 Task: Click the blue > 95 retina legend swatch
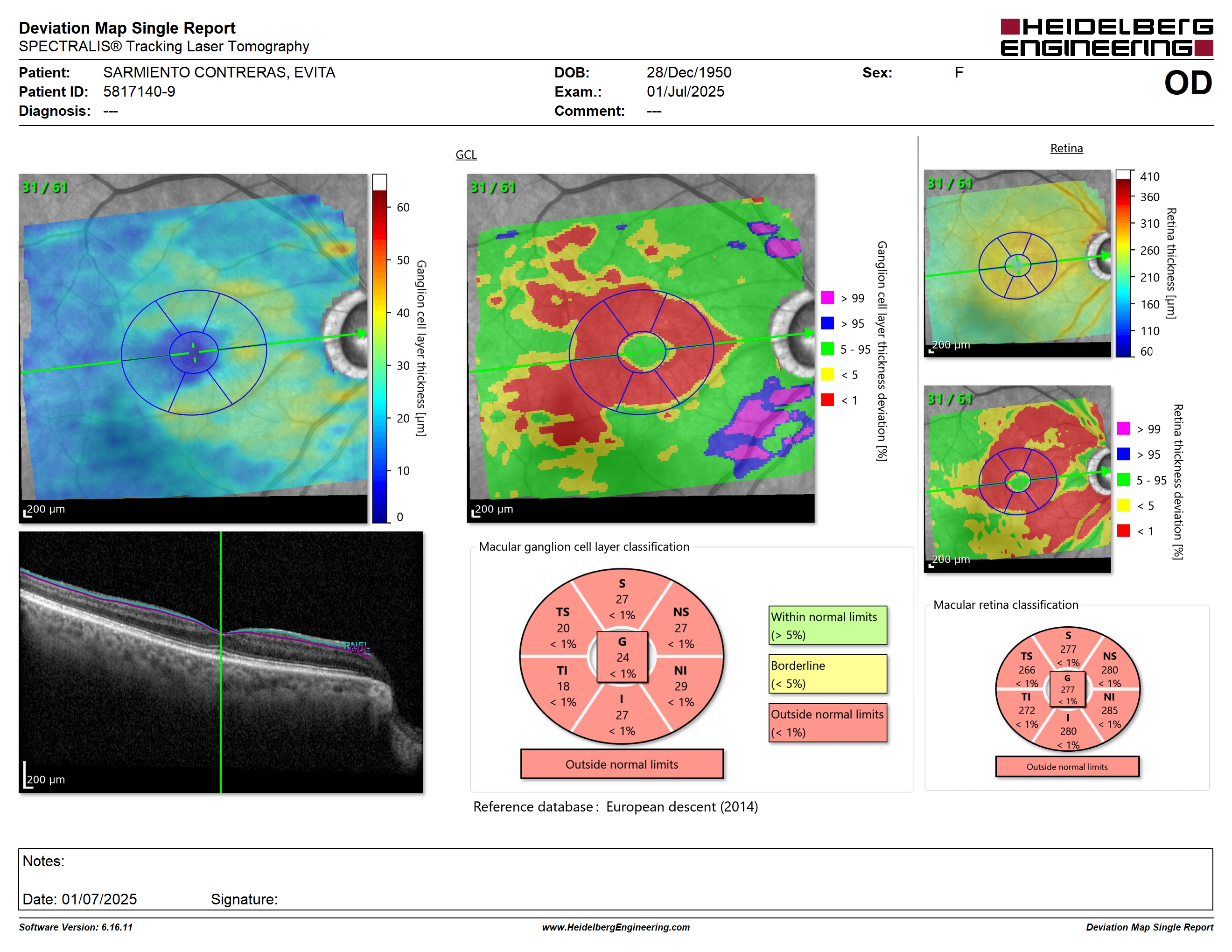pyautogui.click(x=1123, y=454)
